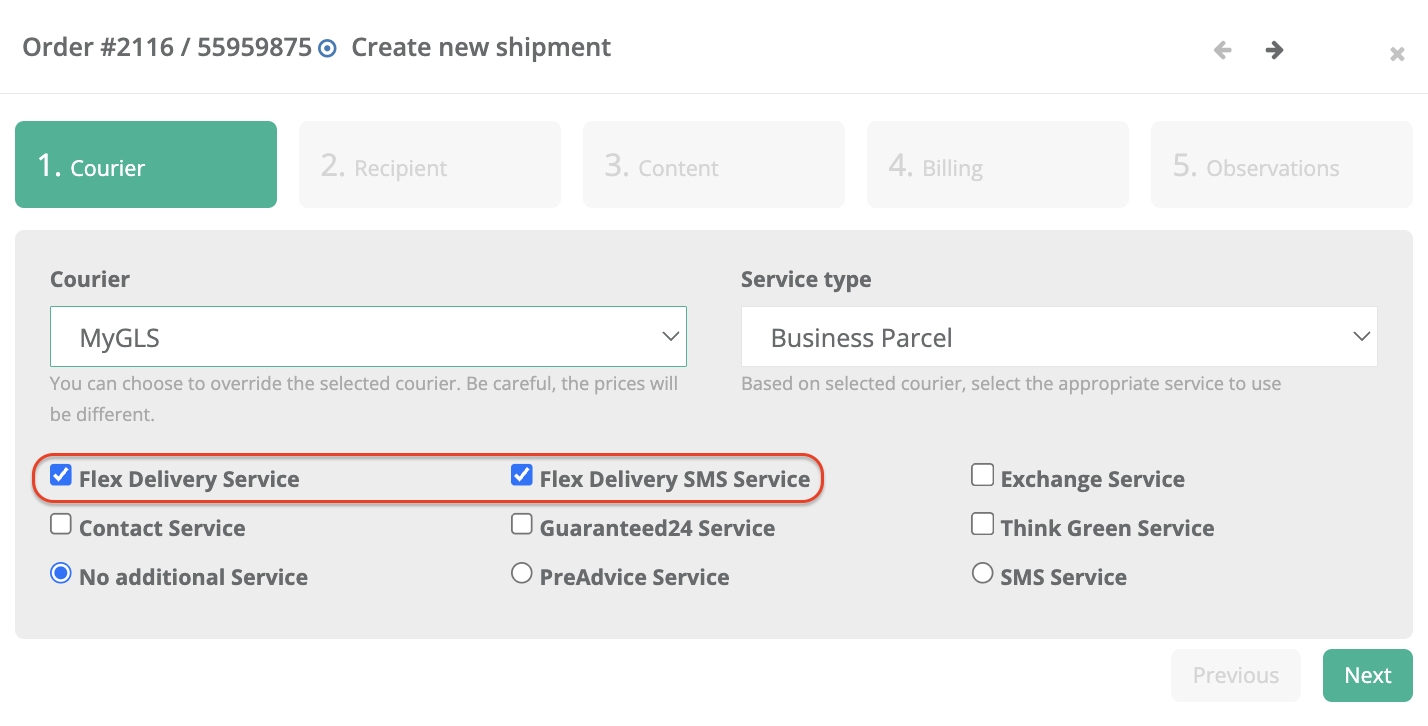Screen dimensions: 1428x726
Task: Select the PreAdvice Service radio button
Action: point(521,573)
